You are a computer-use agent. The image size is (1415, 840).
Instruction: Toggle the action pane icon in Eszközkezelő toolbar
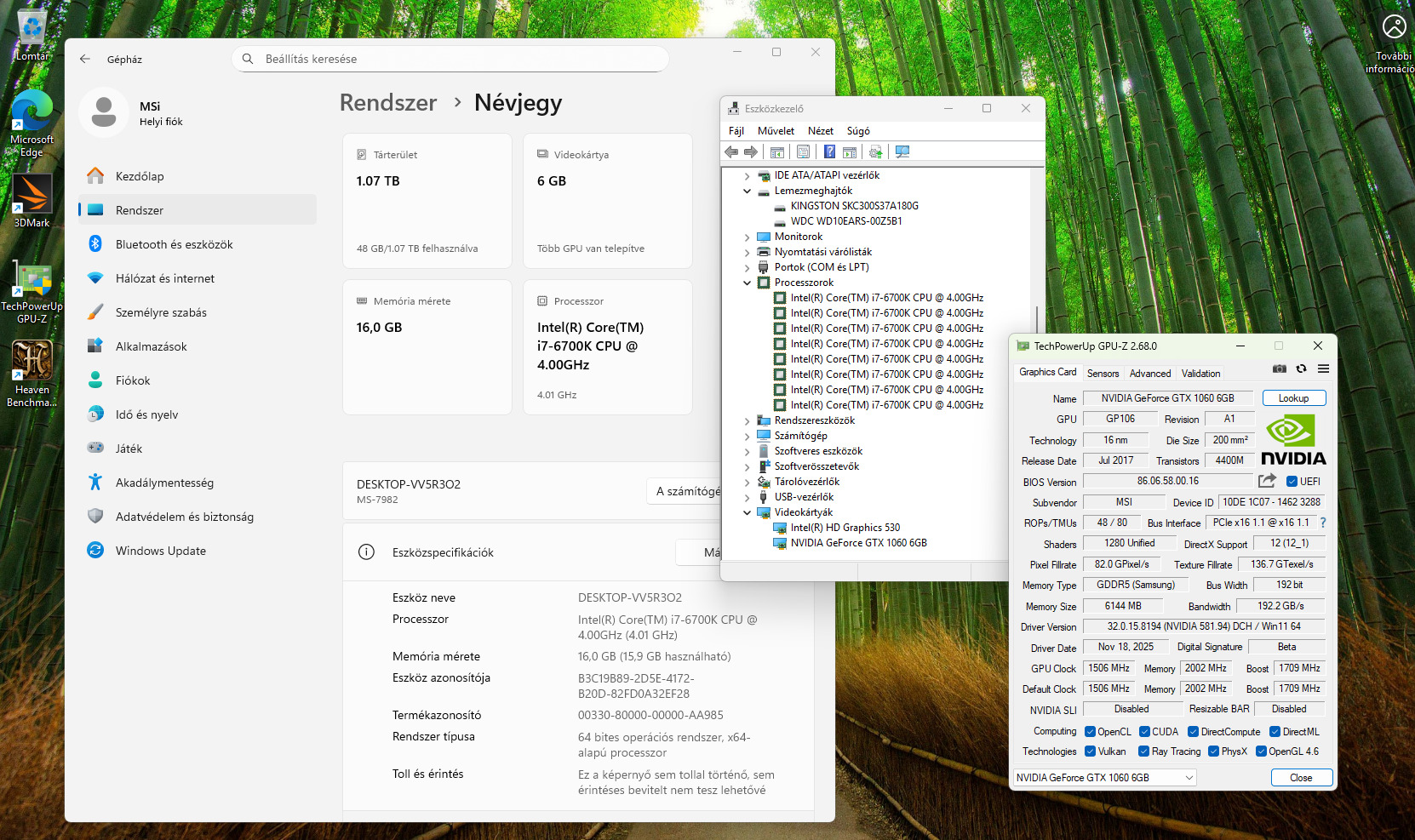850,151
